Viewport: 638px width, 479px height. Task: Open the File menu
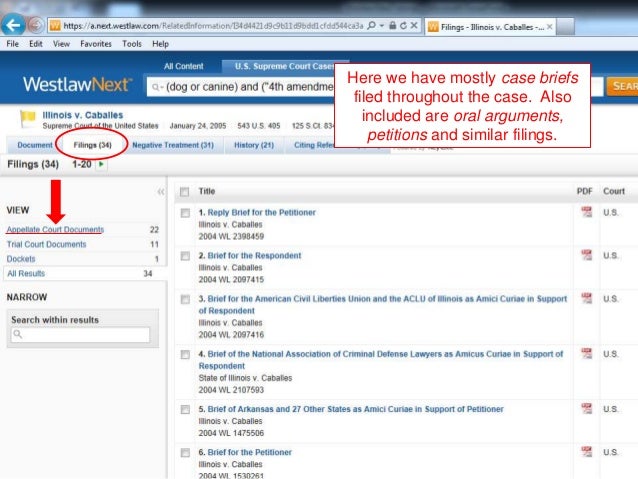click(x=13, y=44)
